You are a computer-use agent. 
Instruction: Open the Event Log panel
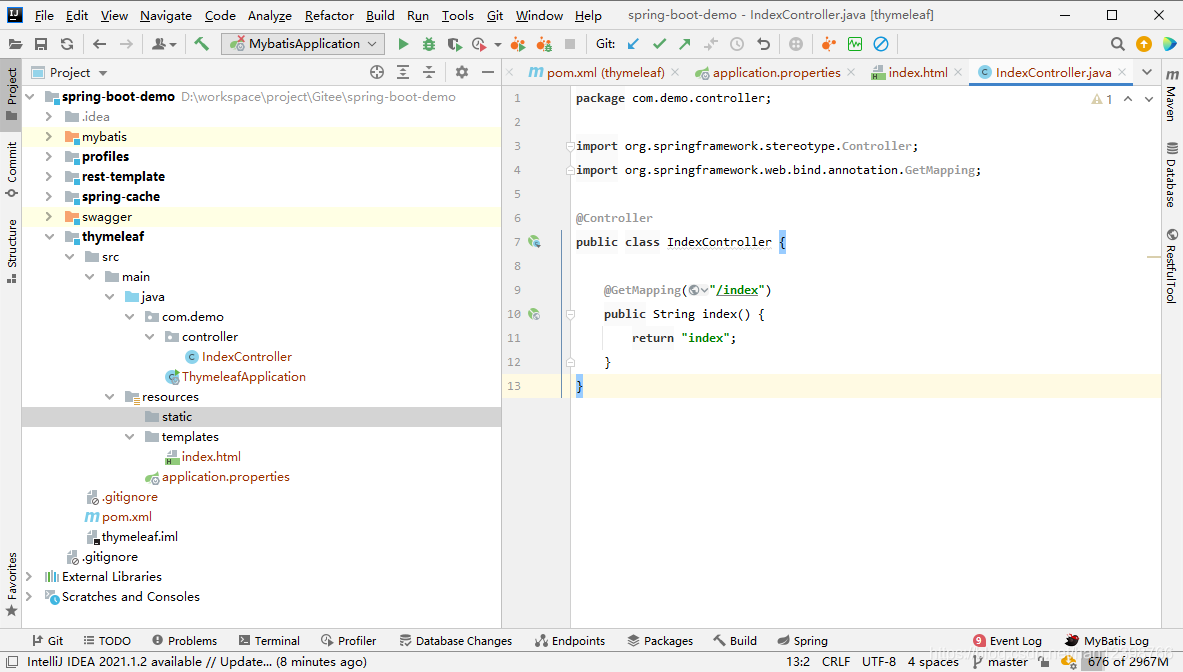[1007, 640]
